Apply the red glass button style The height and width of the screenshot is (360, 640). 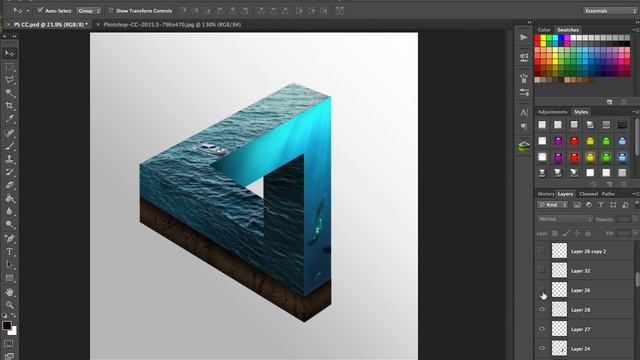pos(574,141)
